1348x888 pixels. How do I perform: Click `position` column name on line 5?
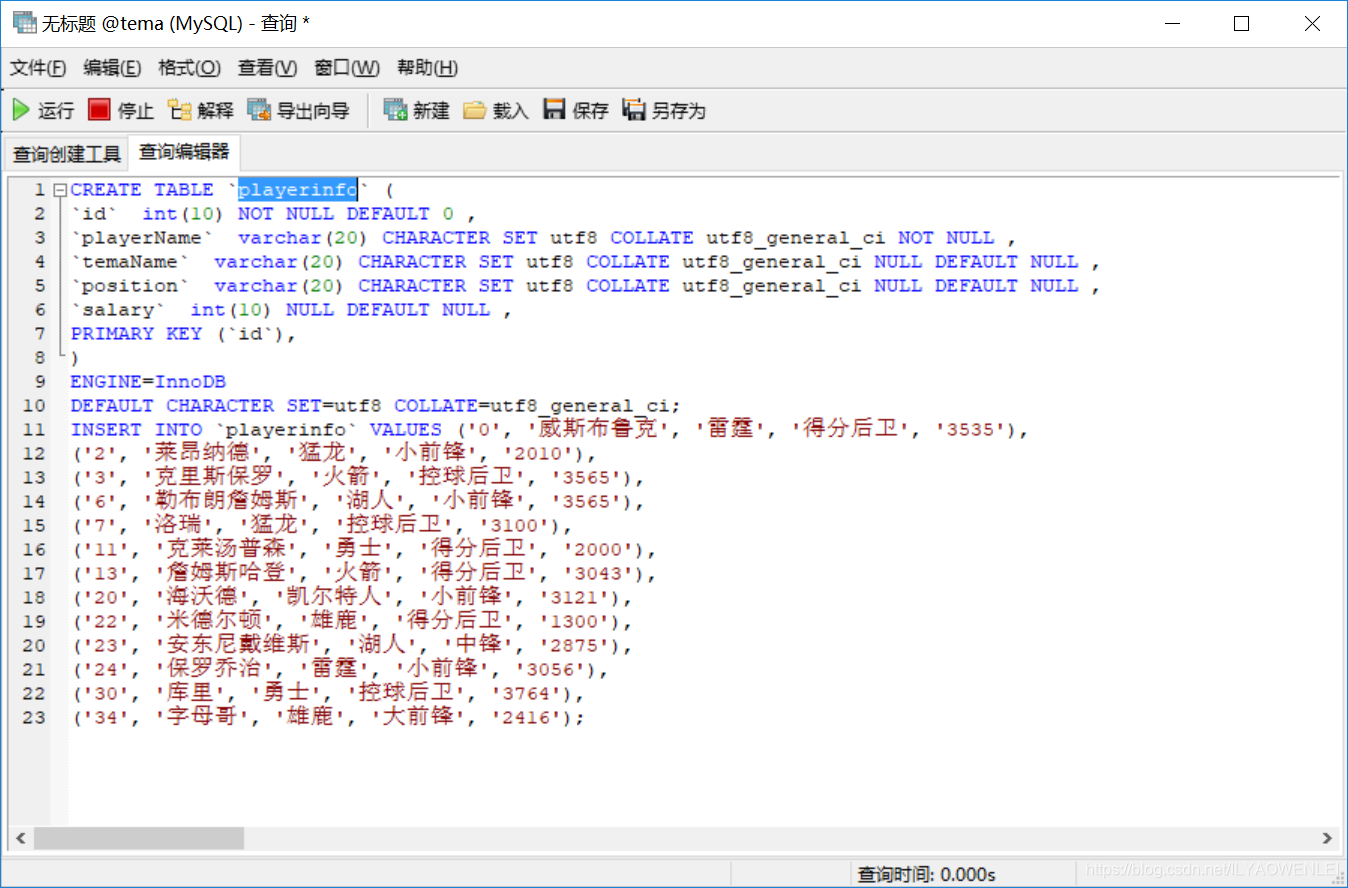click(x=130, y=286)
